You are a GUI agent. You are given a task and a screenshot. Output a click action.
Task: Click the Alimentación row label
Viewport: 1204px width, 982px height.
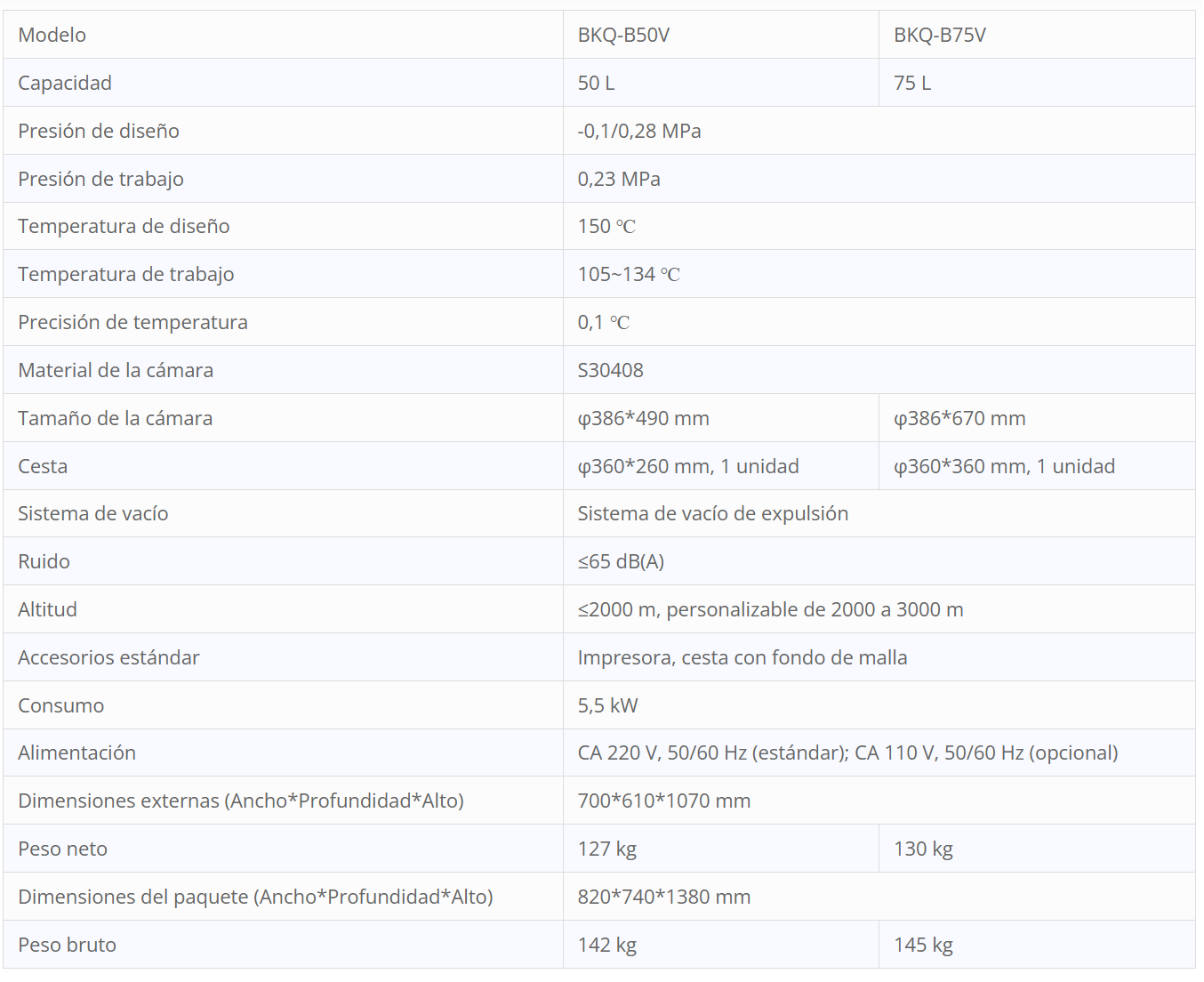(x=76, y=753)
